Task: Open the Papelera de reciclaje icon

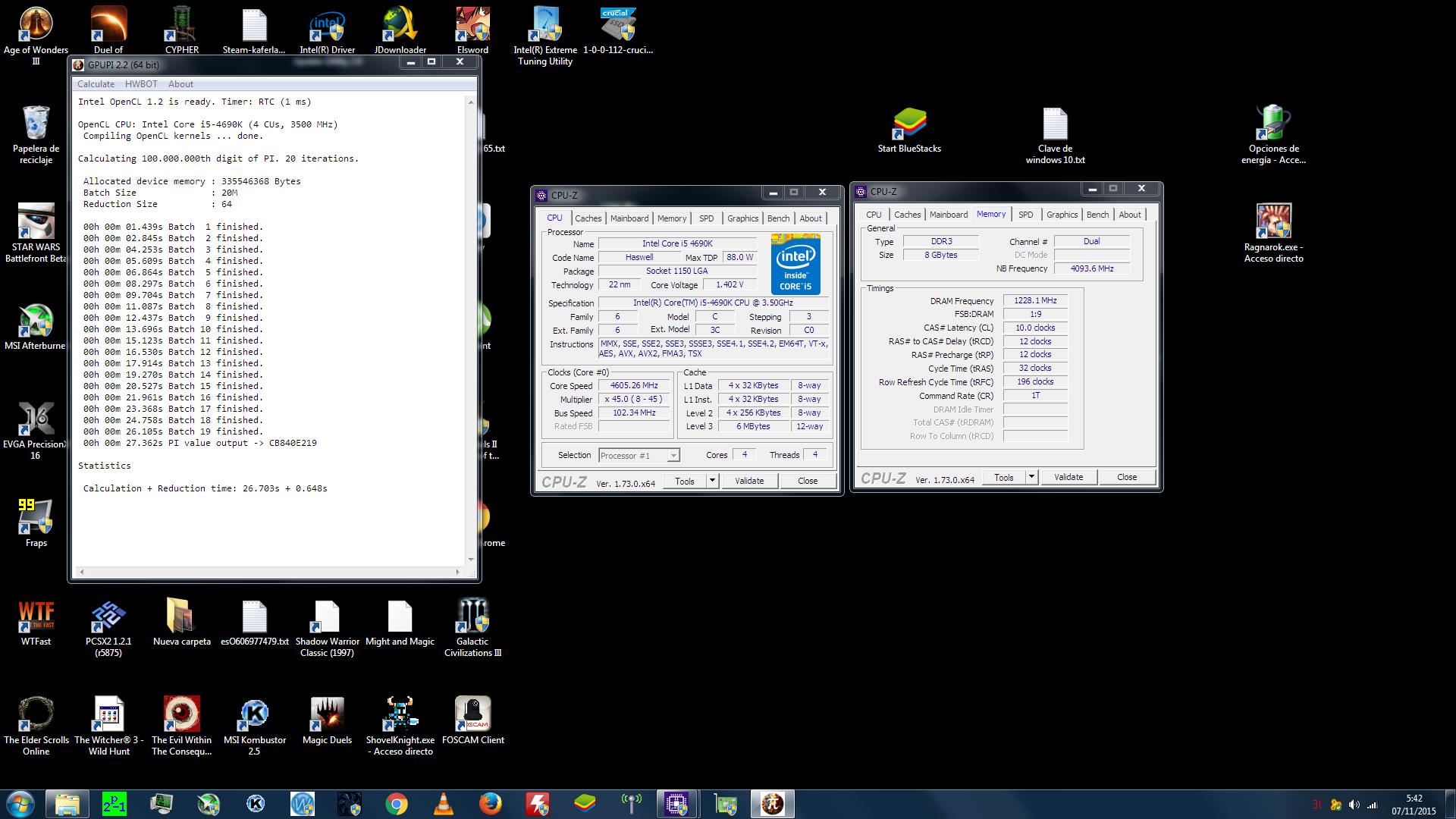Action: [36, 135]
